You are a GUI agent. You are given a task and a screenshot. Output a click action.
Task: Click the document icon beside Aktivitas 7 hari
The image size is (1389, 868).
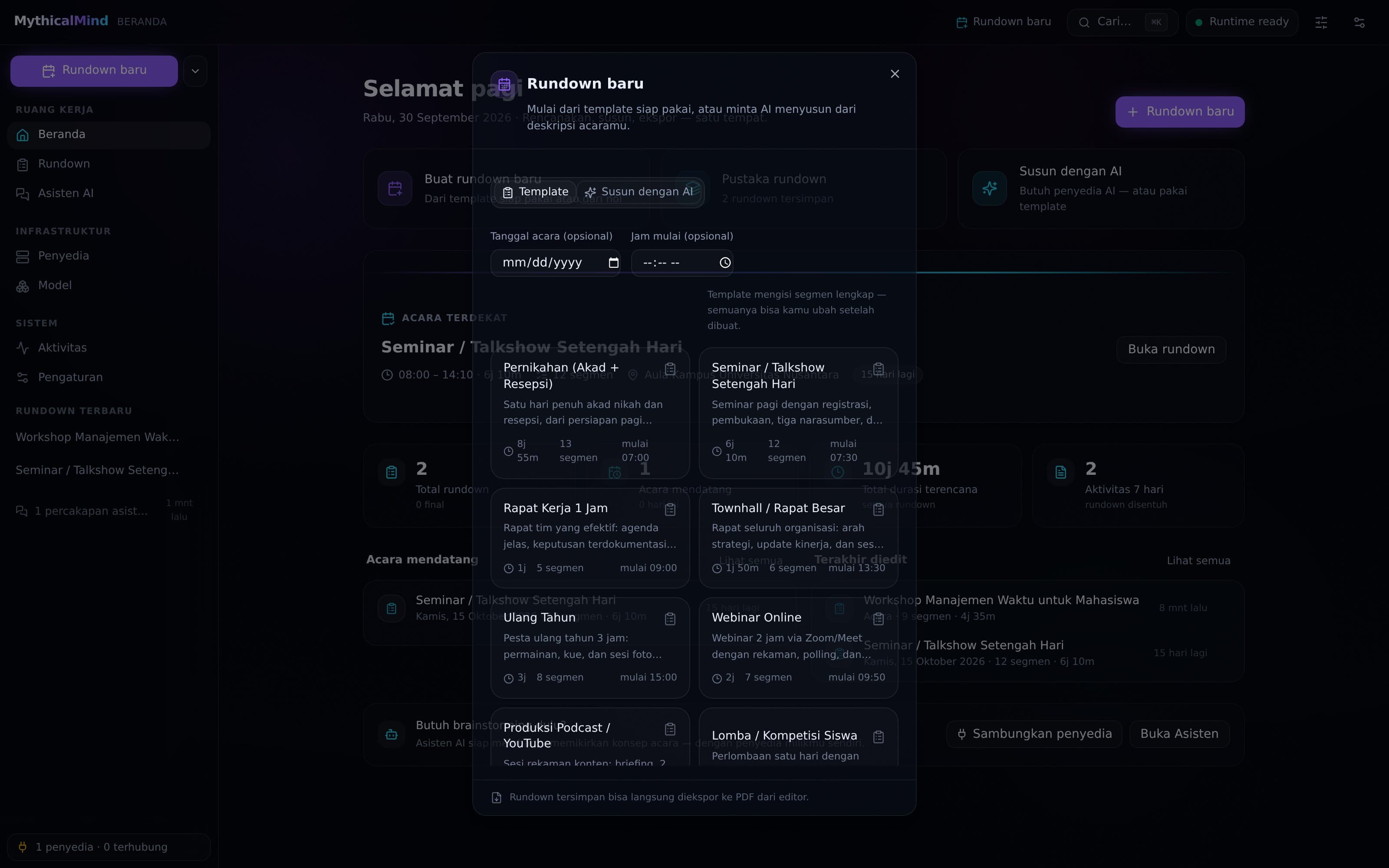[x=1060, y=473]
